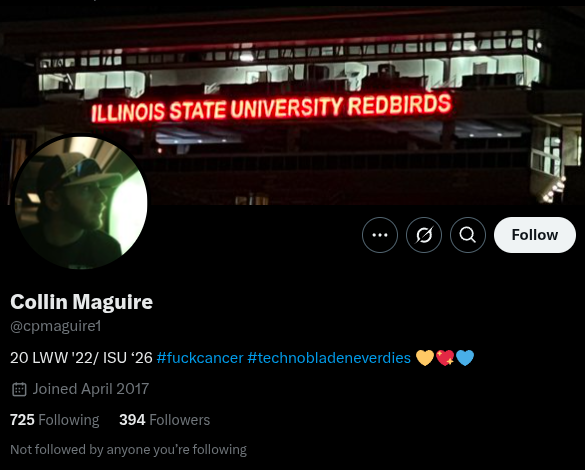Image resolution: width=585 pixels, height=470 pixels.
Task: Open the three-dot More options menu
Action: [380, 235]
